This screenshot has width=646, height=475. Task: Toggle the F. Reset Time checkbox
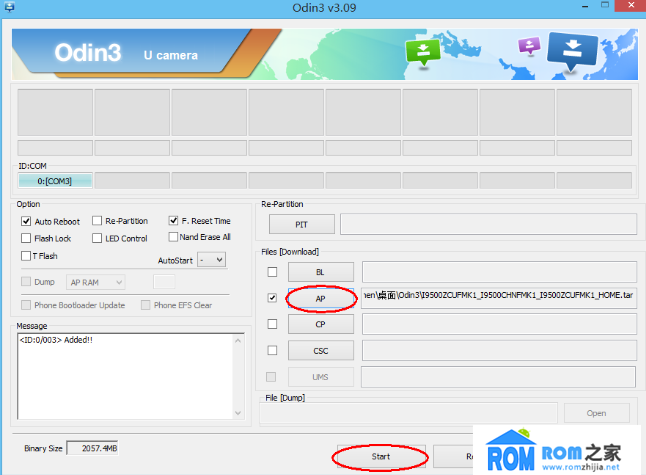[x=173, y=220]
